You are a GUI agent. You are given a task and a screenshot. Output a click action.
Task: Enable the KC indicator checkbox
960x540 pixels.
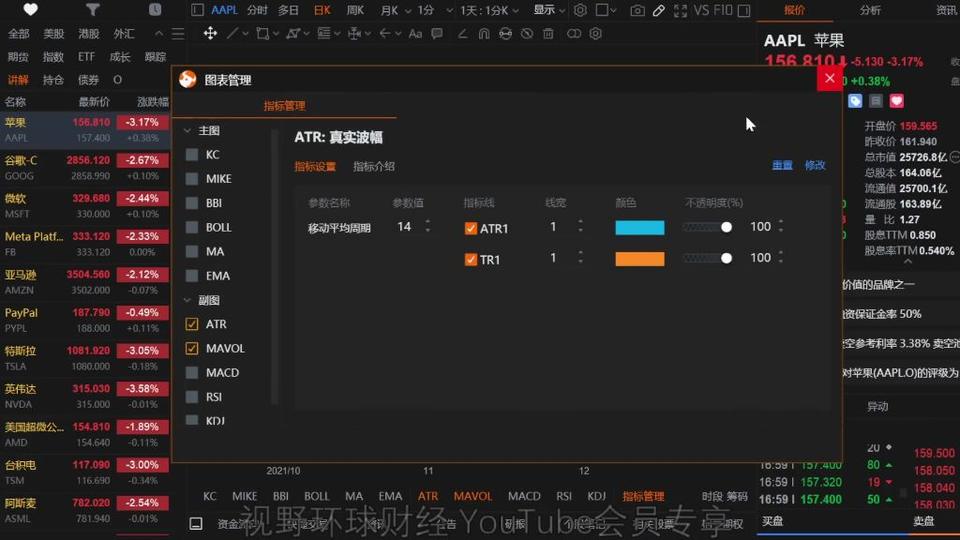pyautogui.click(x=192, y=155)
